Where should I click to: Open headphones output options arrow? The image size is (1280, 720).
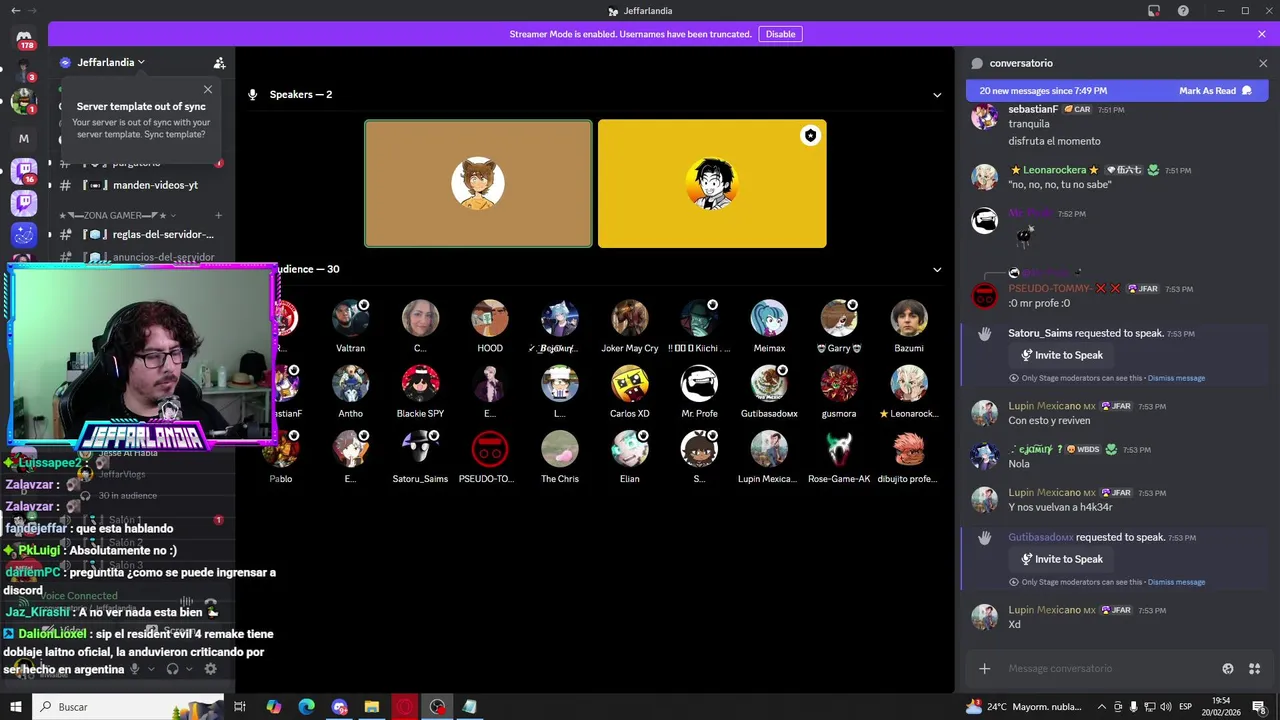pos(189,669)
